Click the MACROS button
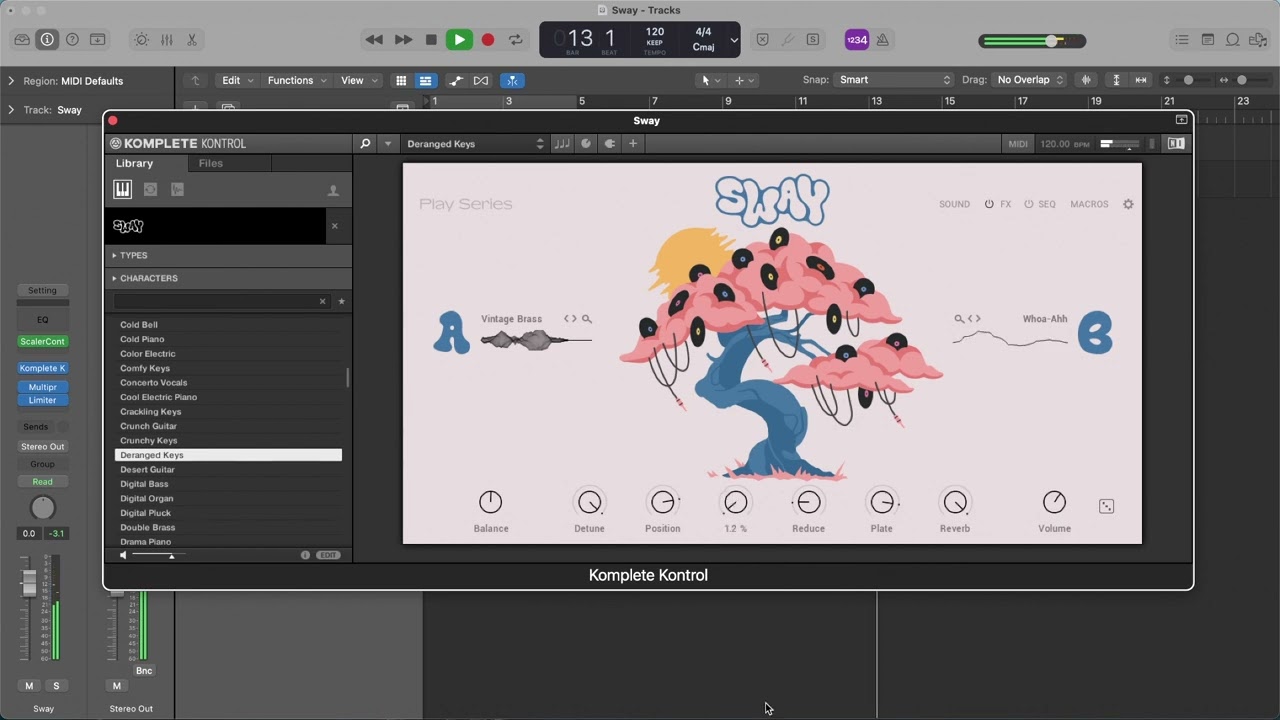Viewport: 1280px width, 720px height. click(1089, 204)
